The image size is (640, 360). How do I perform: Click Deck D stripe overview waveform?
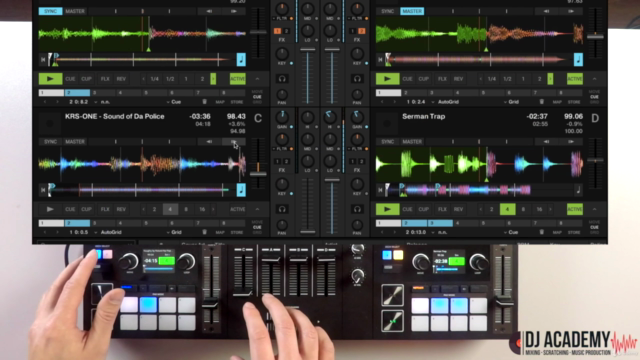pos(478,190)
